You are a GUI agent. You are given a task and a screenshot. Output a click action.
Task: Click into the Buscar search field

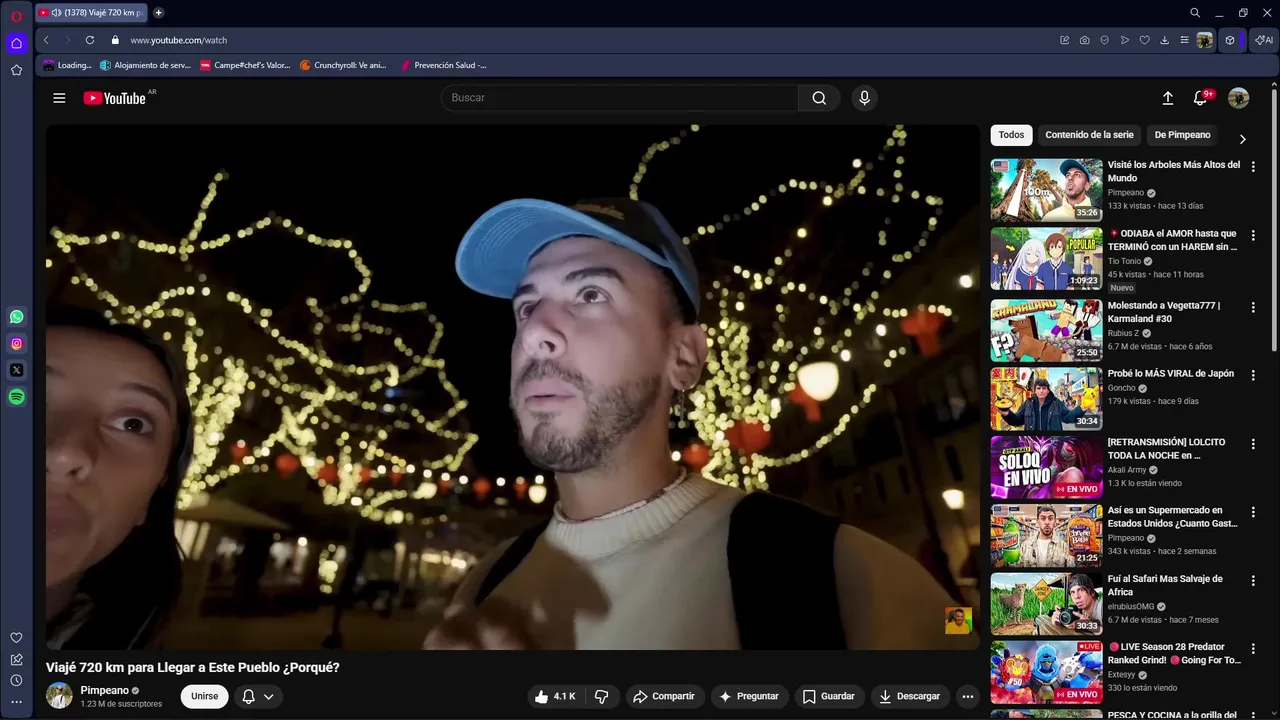point(620,98)
